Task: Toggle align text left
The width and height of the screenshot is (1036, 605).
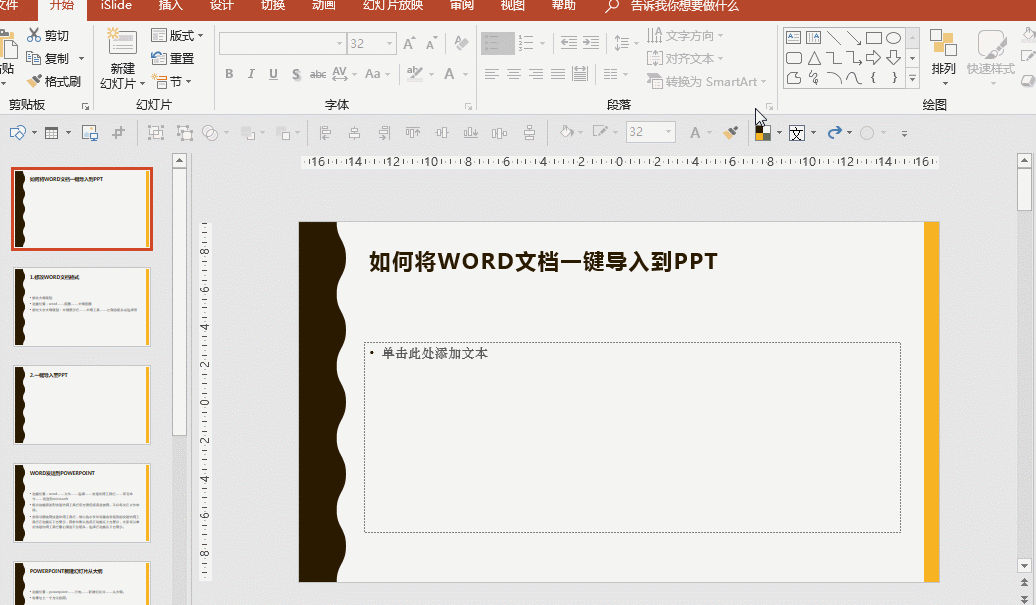Action: point(492,74)
